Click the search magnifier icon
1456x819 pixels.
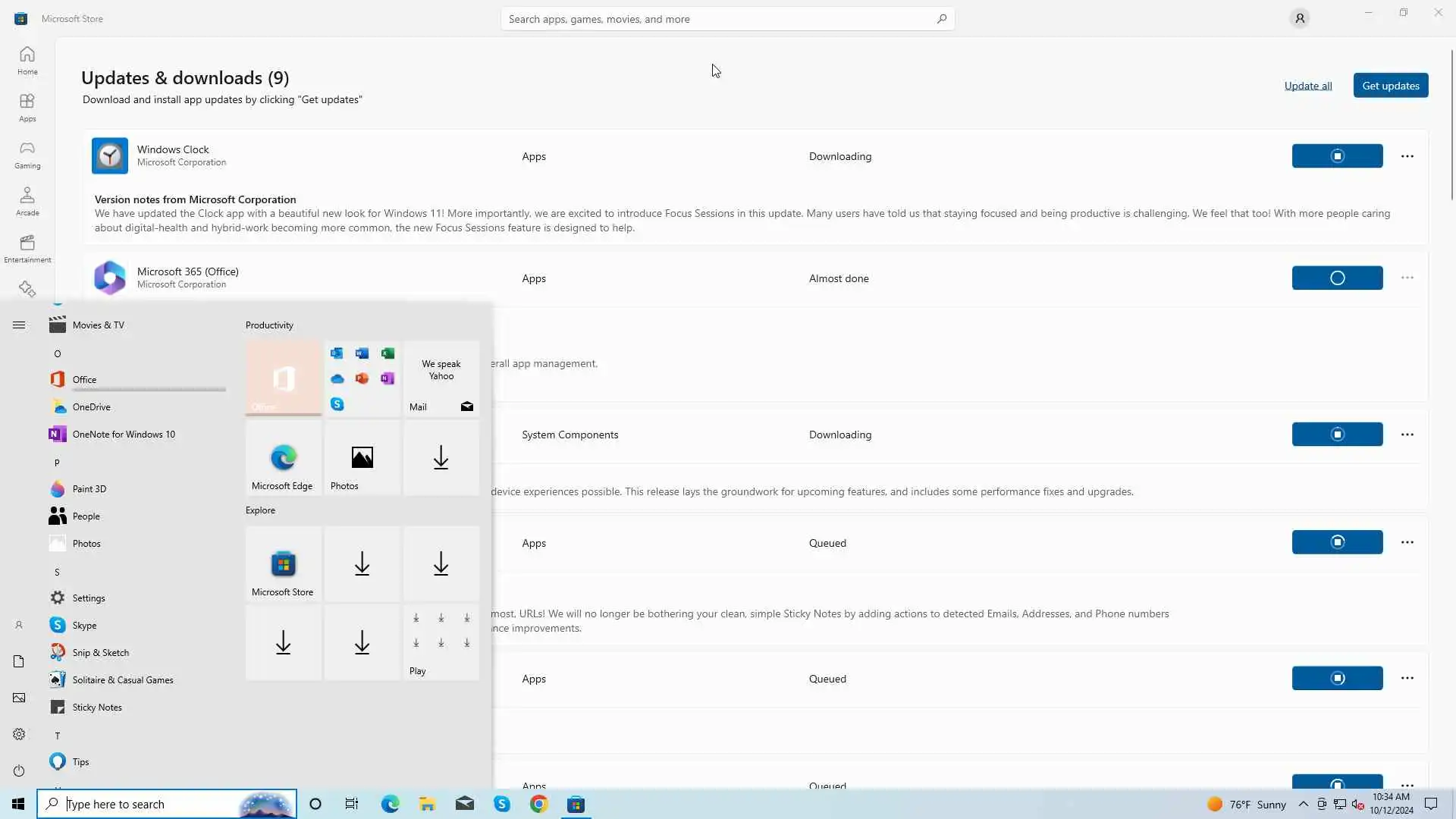941,19
